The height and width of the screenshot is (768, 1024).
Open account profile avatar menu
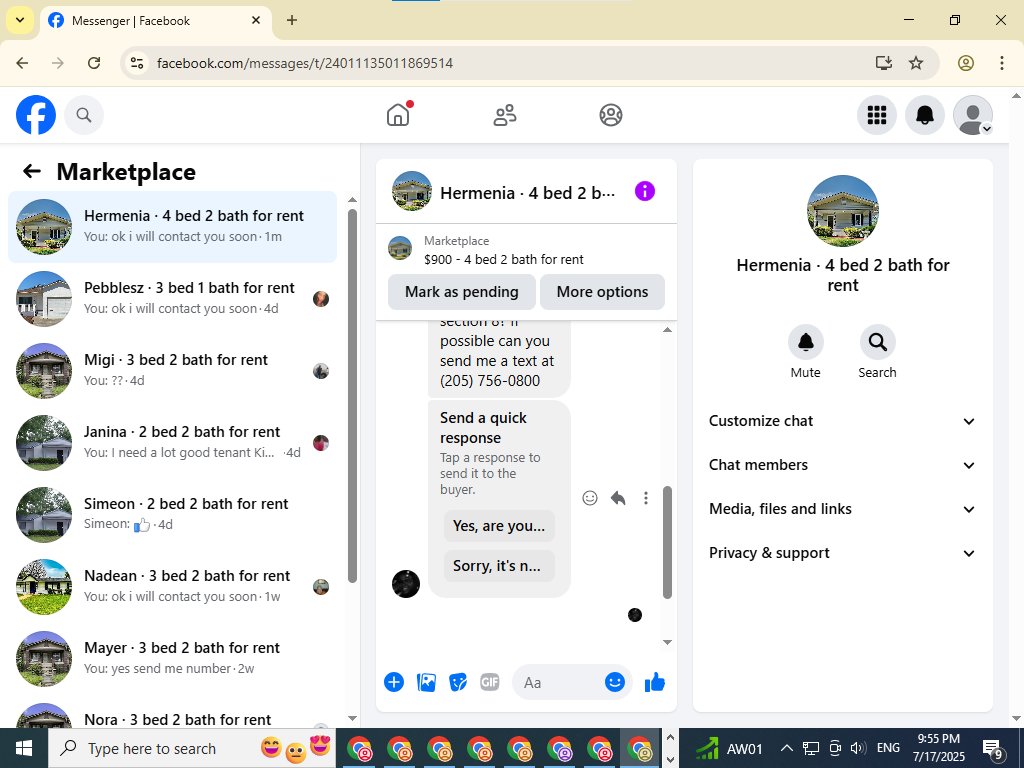pyautogui.click(x=973, y=115)
